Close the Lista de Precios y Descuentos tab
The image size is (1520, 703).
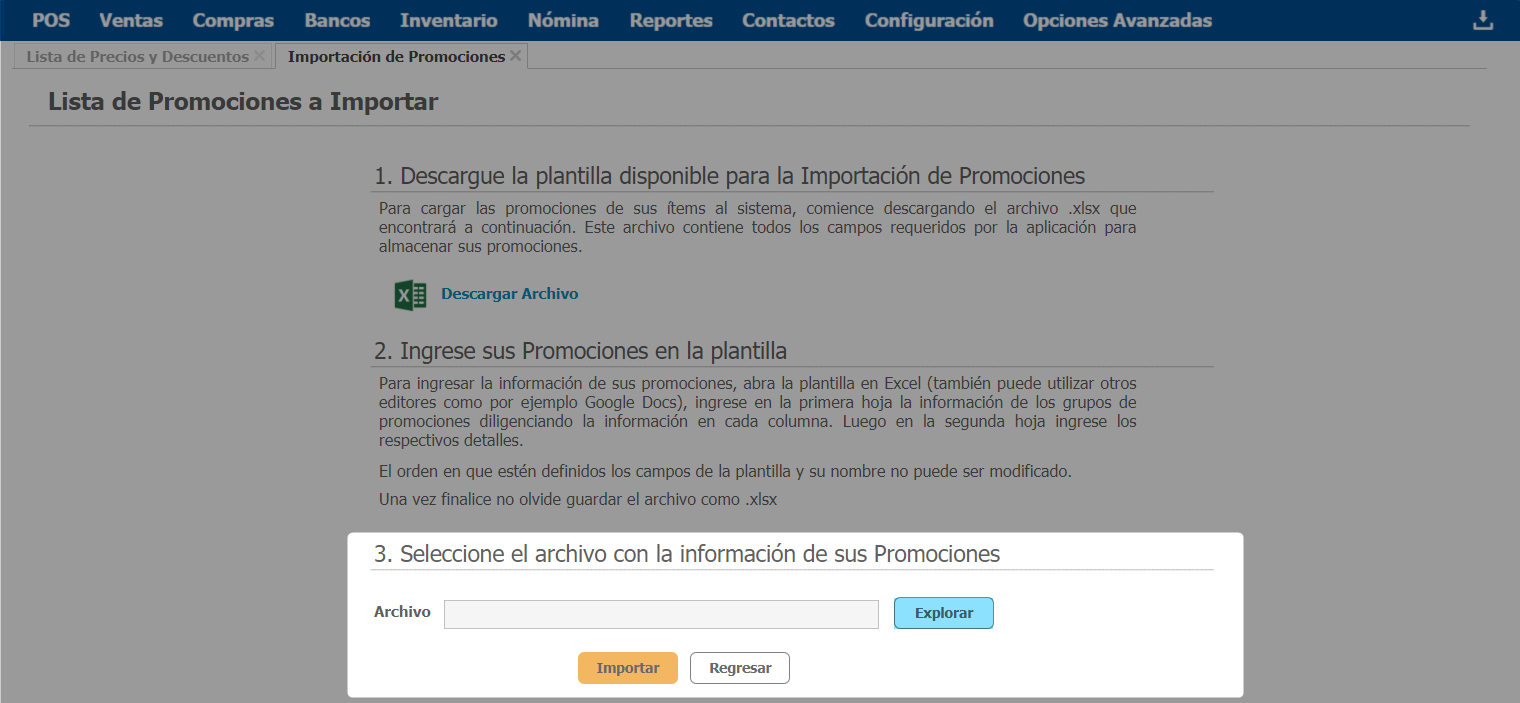tap(260, 56)
